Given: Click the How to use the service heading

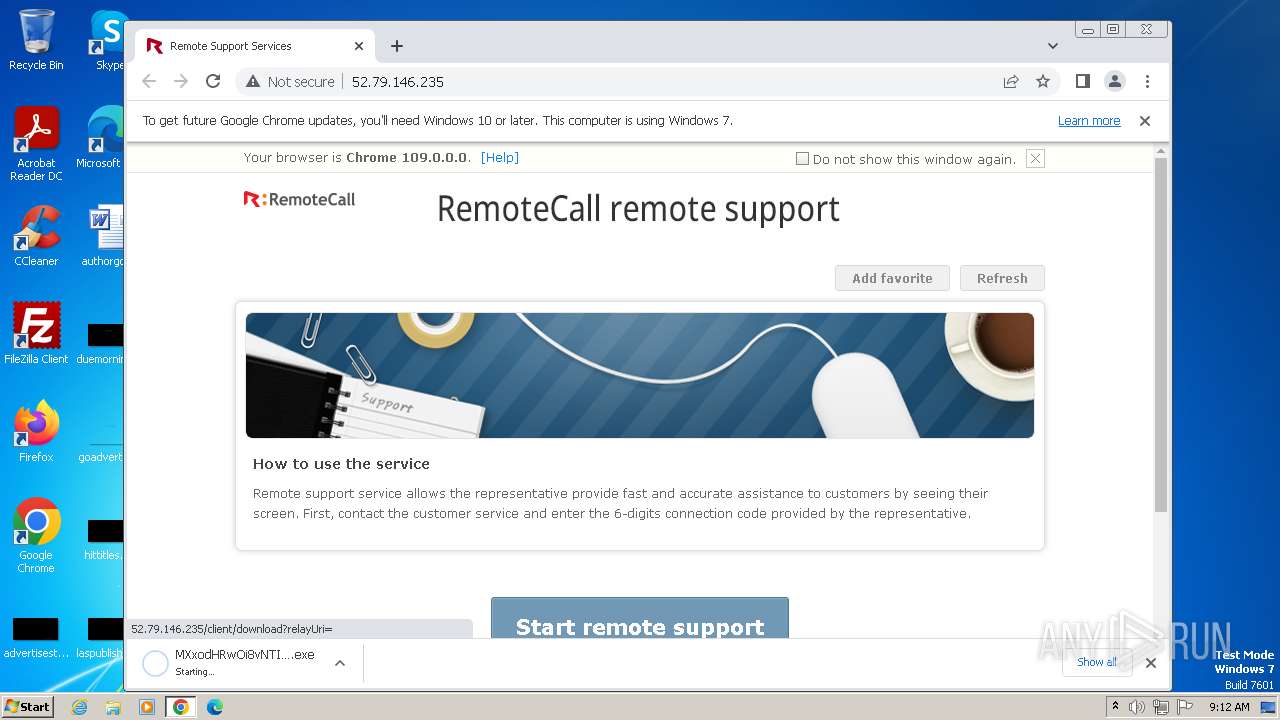Looking at the screenshot, I should click(x=341, y=464).
